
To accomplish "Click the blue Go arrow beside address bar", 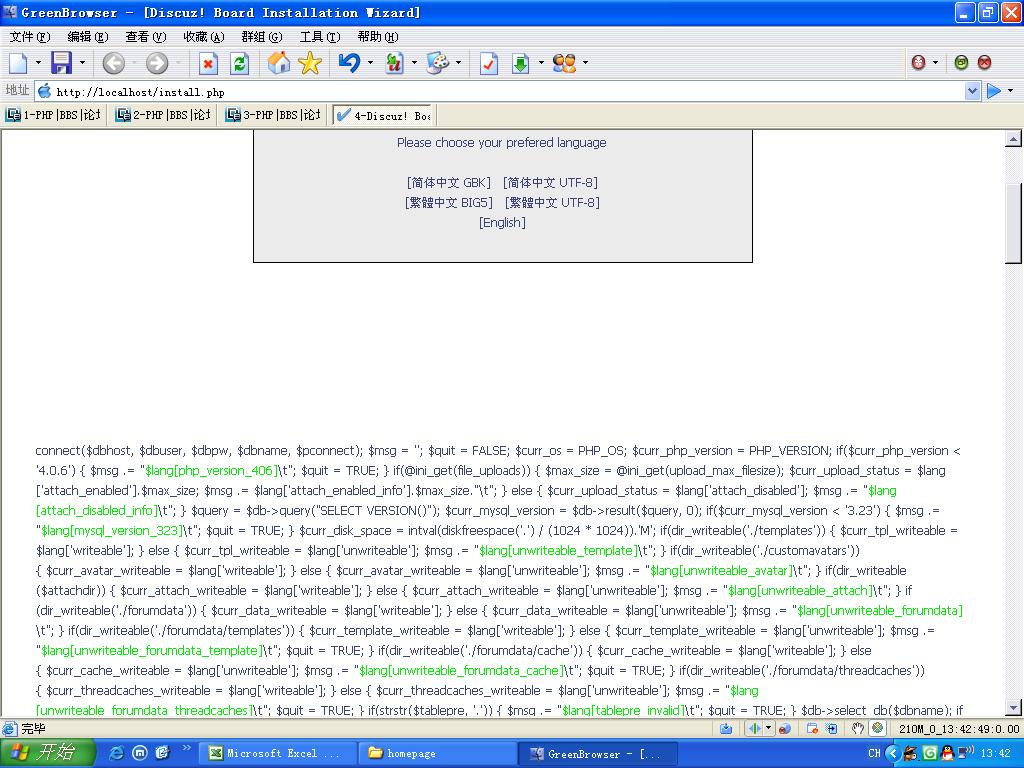I will point(994,91).
